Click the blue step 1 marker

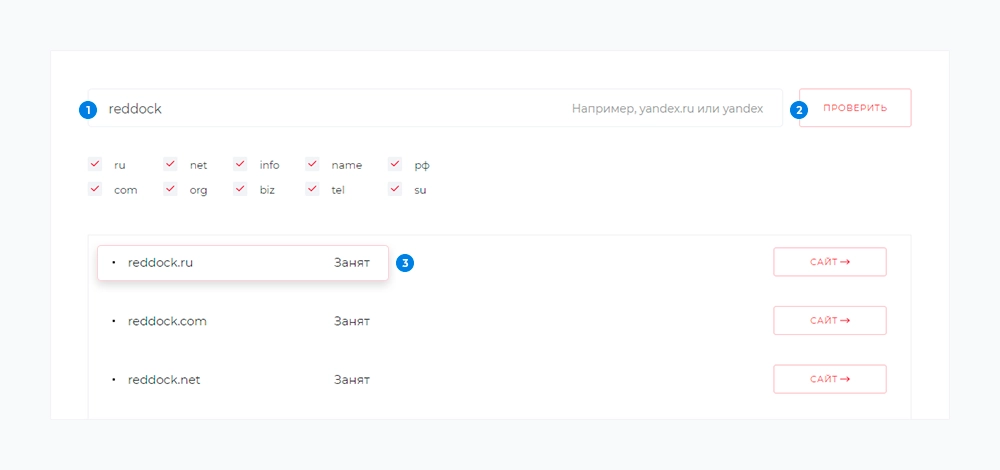(88, 110)
